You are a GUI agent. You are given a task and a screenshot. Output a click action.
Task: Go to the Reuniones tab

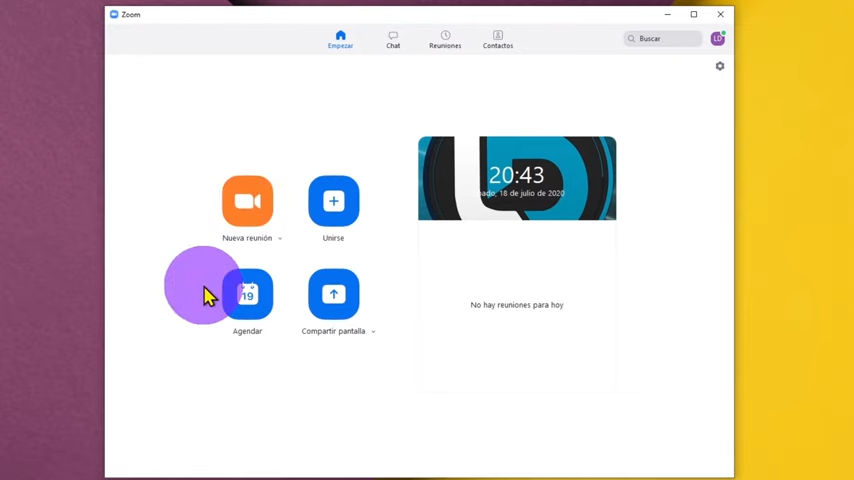tap(445, 40)
